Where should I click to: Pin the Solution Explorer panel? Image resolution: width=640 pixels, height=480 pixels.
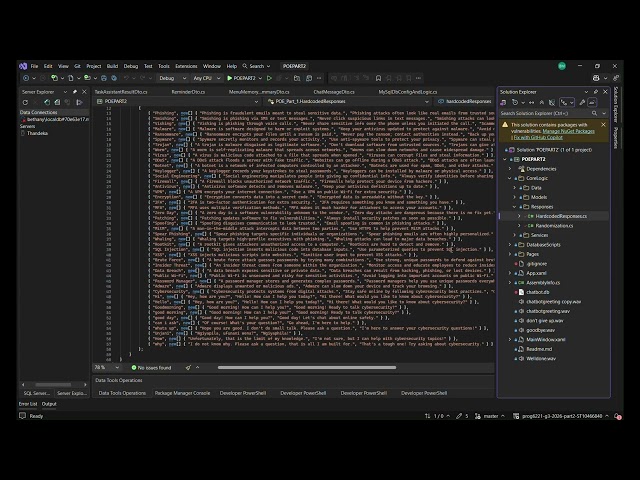pyautogui.click(x=596, y=92)
